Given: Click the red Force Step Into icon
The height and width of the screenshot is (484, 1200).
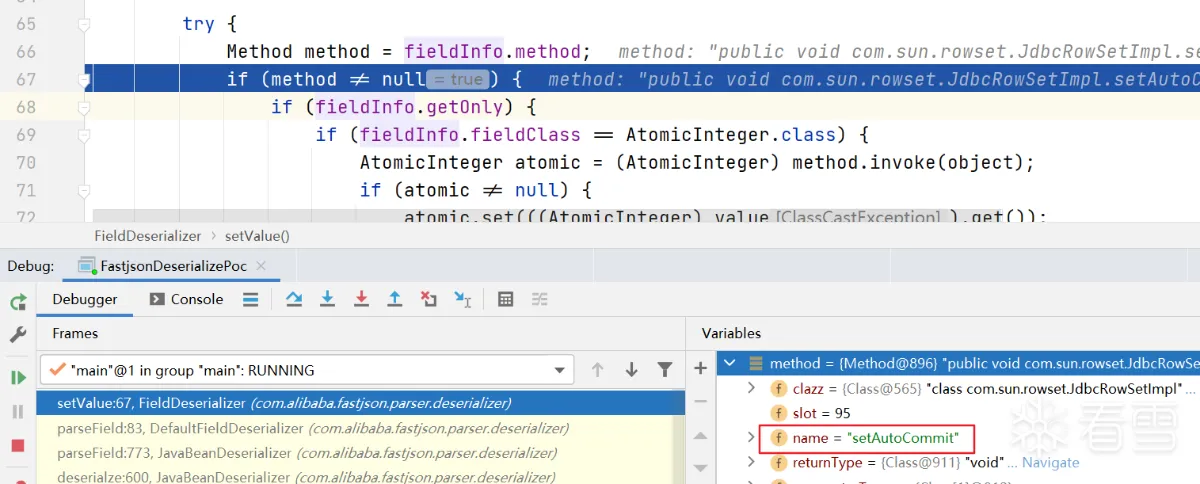Looking at the screenshot, I should [x=361, y=299].
